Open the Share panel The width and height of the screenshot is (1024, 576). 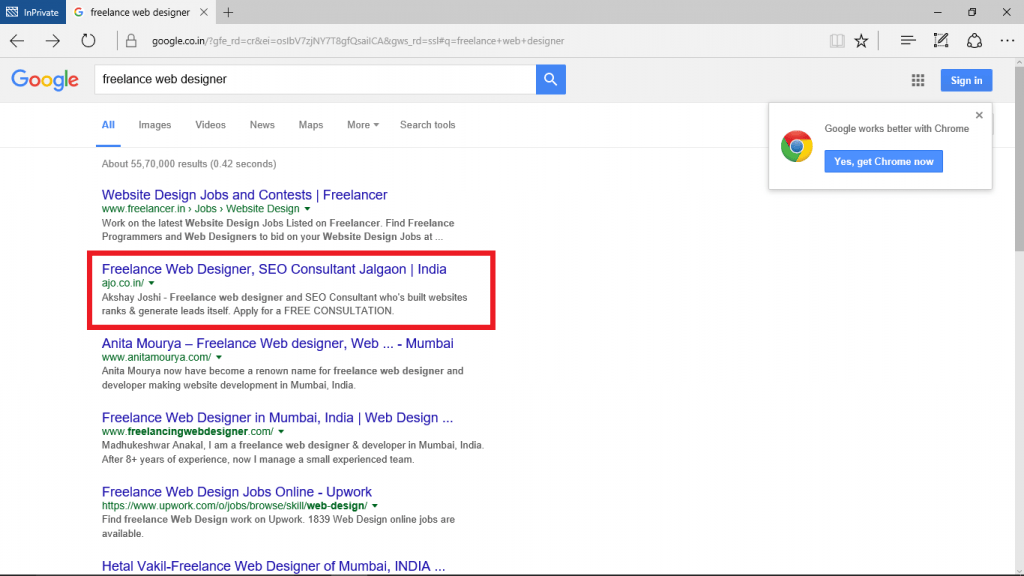[974, 40]
